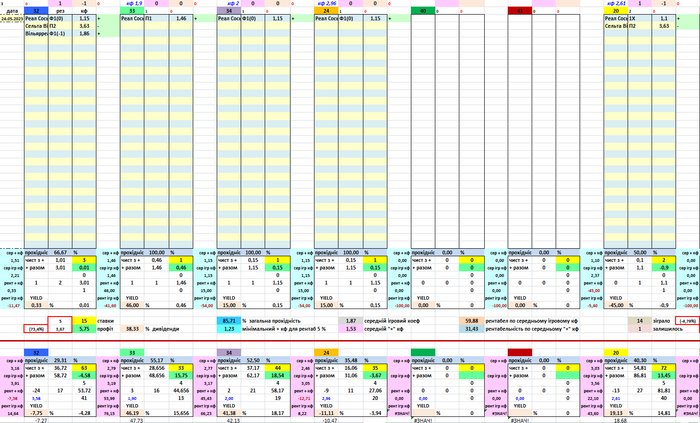The height and width of the screenshot is (423, 700).
Task: Click the yellow 72 count cell
Action: [x=663, y=368]
